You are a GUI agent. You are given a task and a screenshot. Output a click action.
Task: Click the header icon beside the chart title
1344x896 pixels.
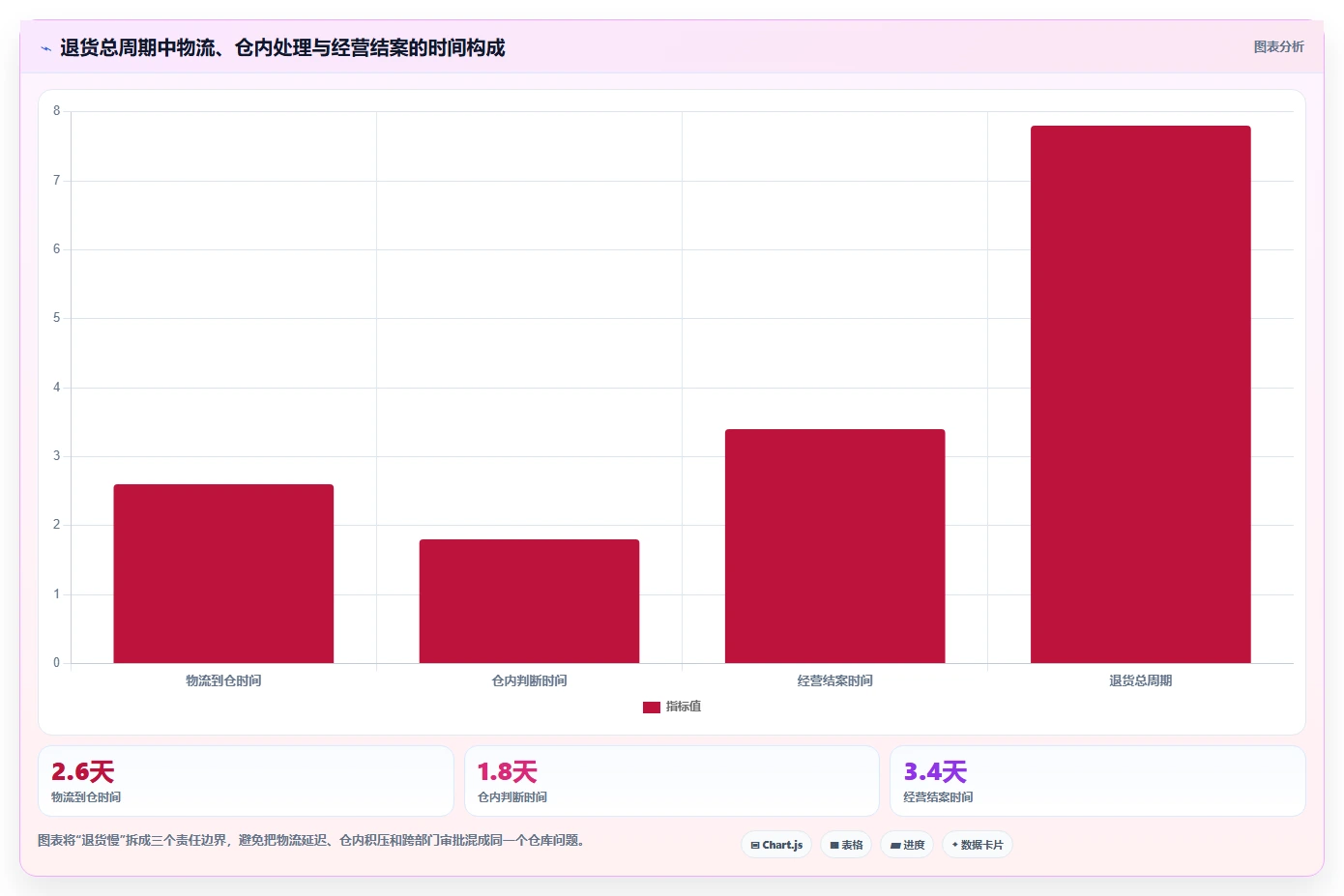[45, 48]
